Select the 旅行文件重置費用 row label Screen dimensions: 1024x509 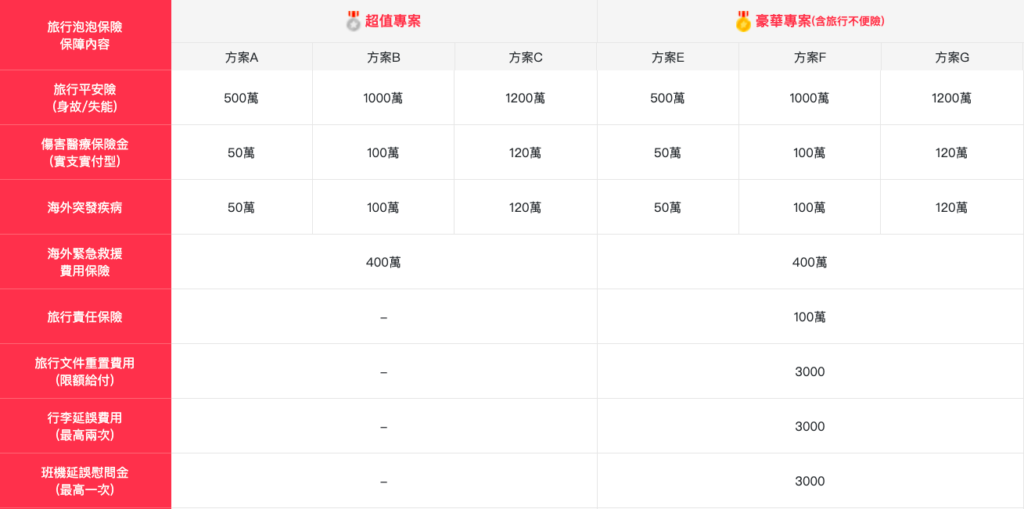point(85,372)
